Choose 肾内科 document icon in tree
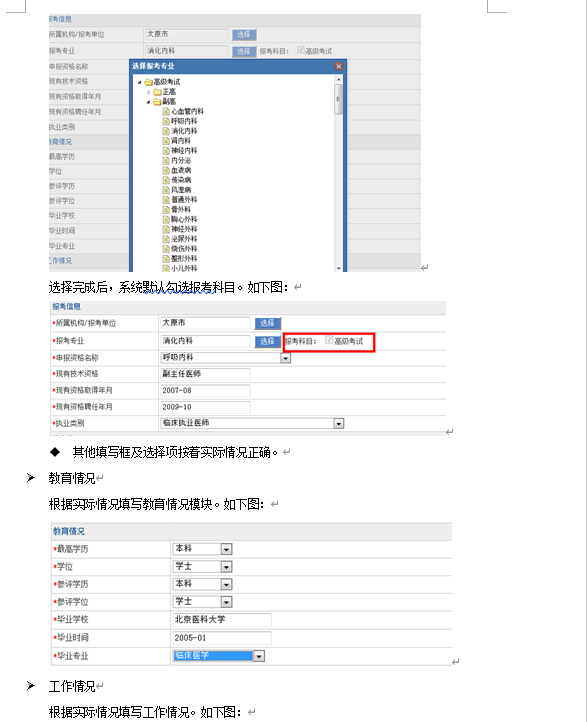This screenshot has width=587, height=722. (x=166, y=141)
